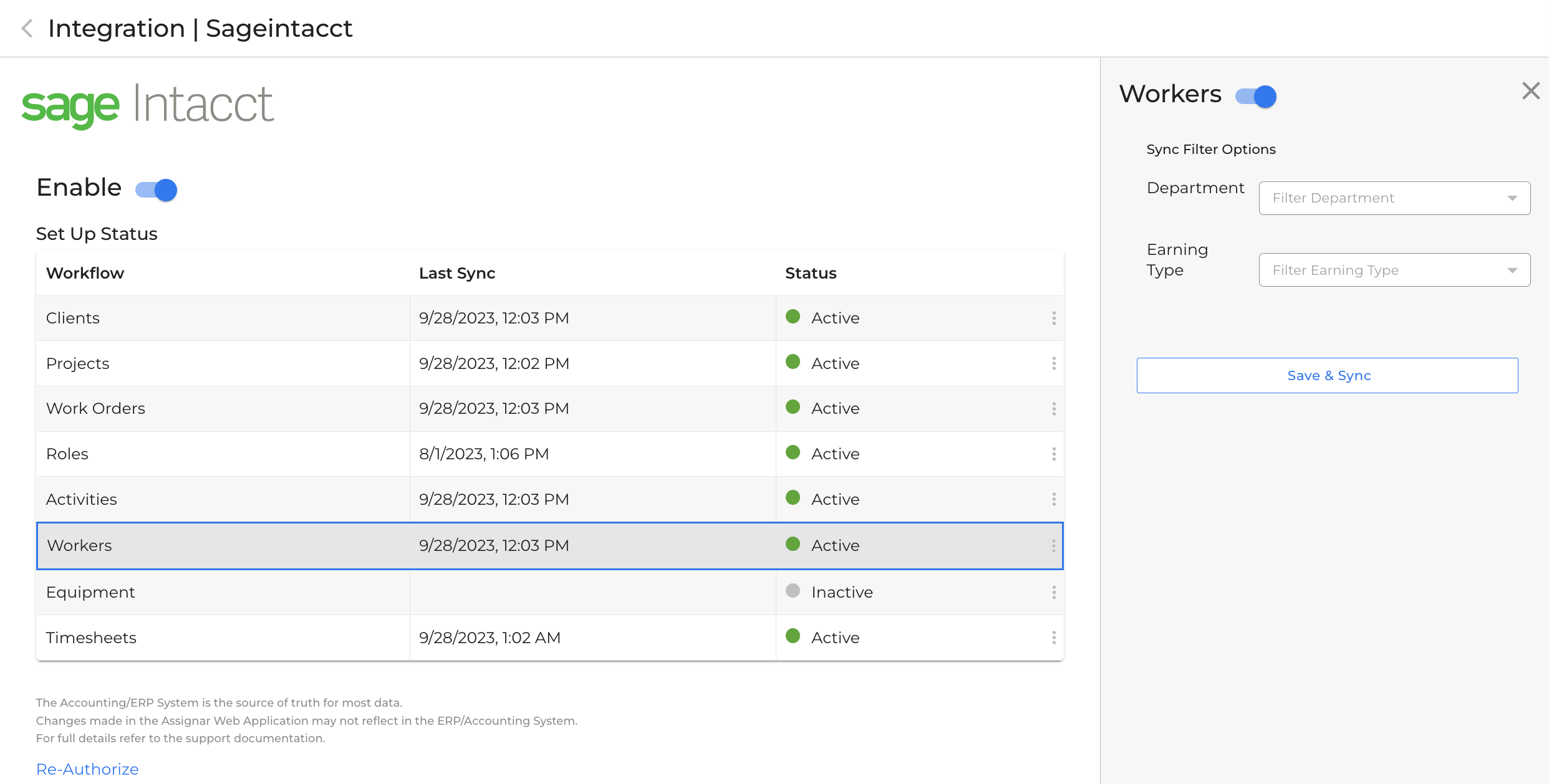Viewport: 1549px width, 784px height.
Task: Open the three-dot menu for Timesheets row
Action: (1054, 638)
